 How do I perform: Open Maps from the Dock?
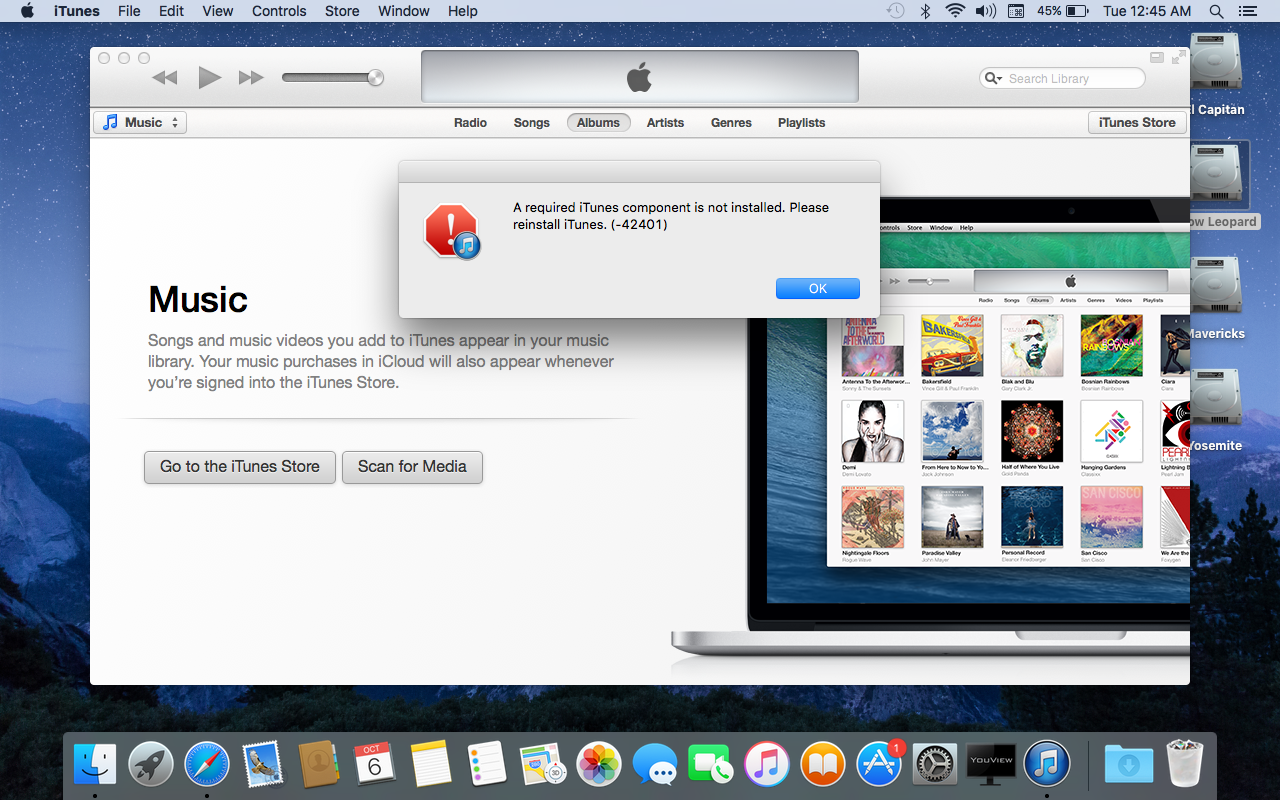[x=543, y=765]
